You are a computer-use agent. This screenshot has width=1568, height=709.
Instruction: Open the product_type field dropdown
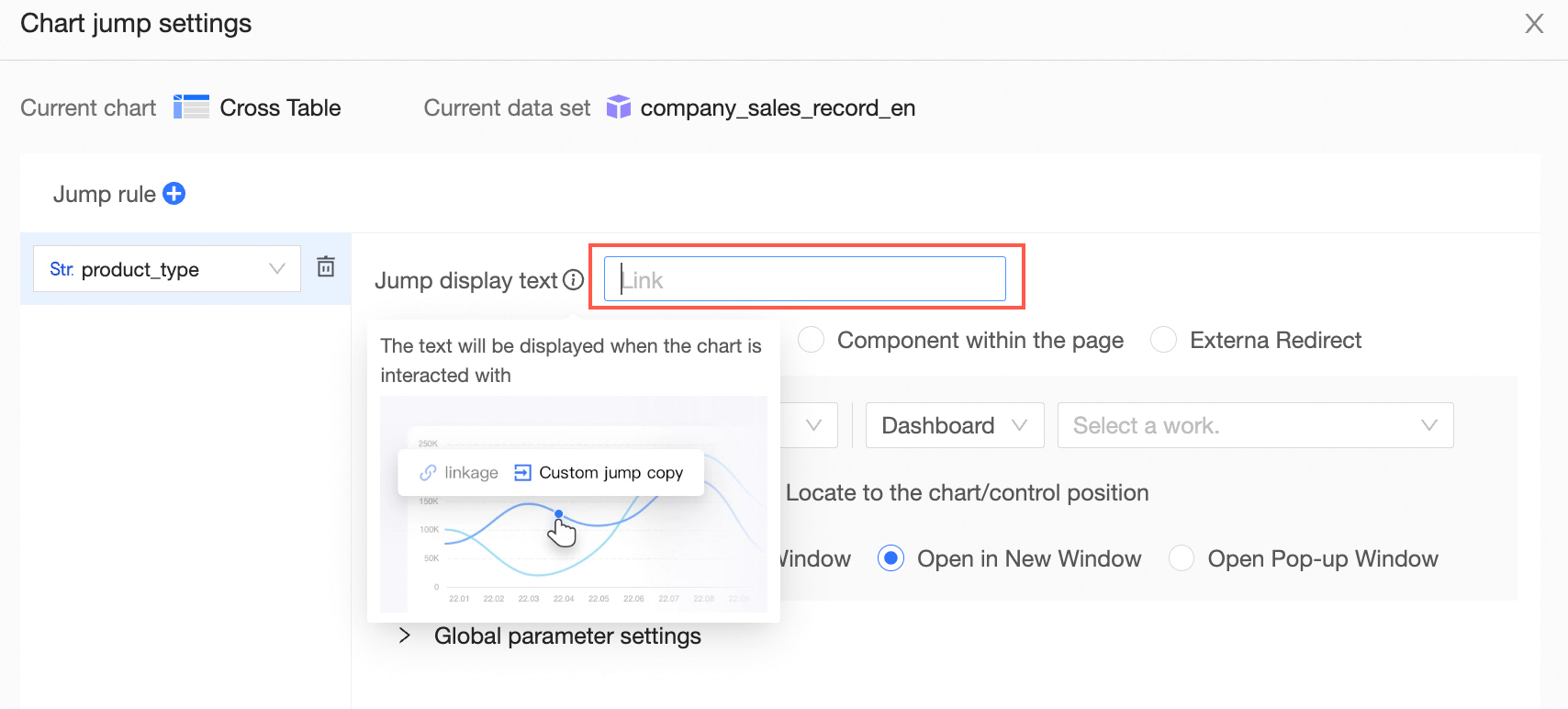pyautogui.click(x=167, y=269)
